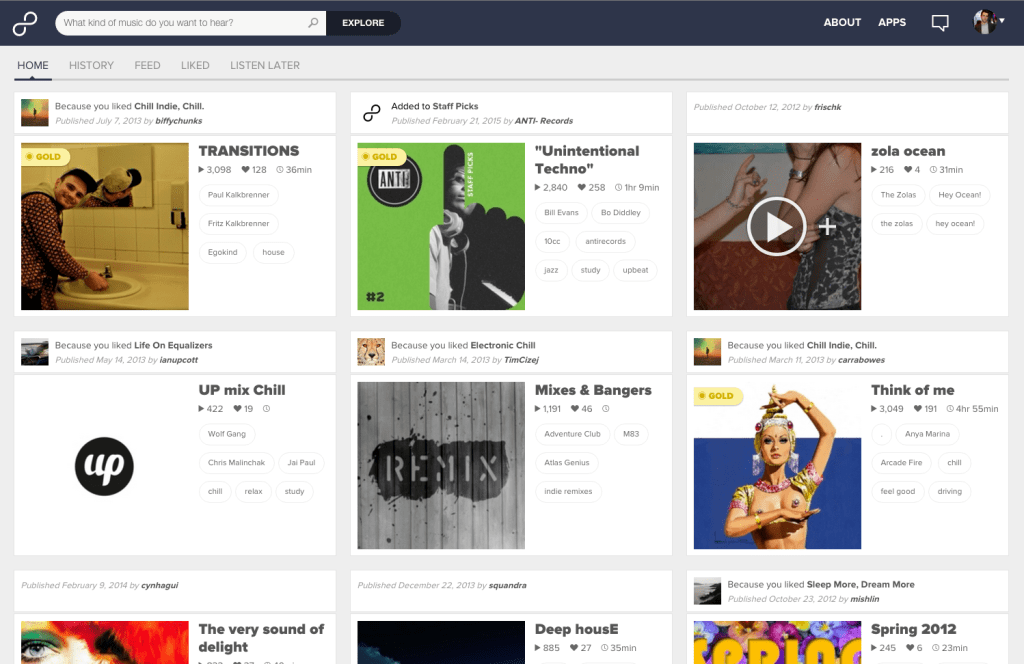Switch to the FEED tab
The width and height of the screenshot is (1024, 664).
point(147,65)
